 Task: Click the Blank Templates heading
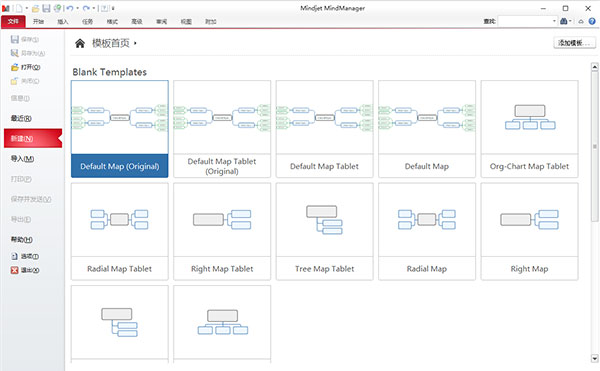pos(109,72)
